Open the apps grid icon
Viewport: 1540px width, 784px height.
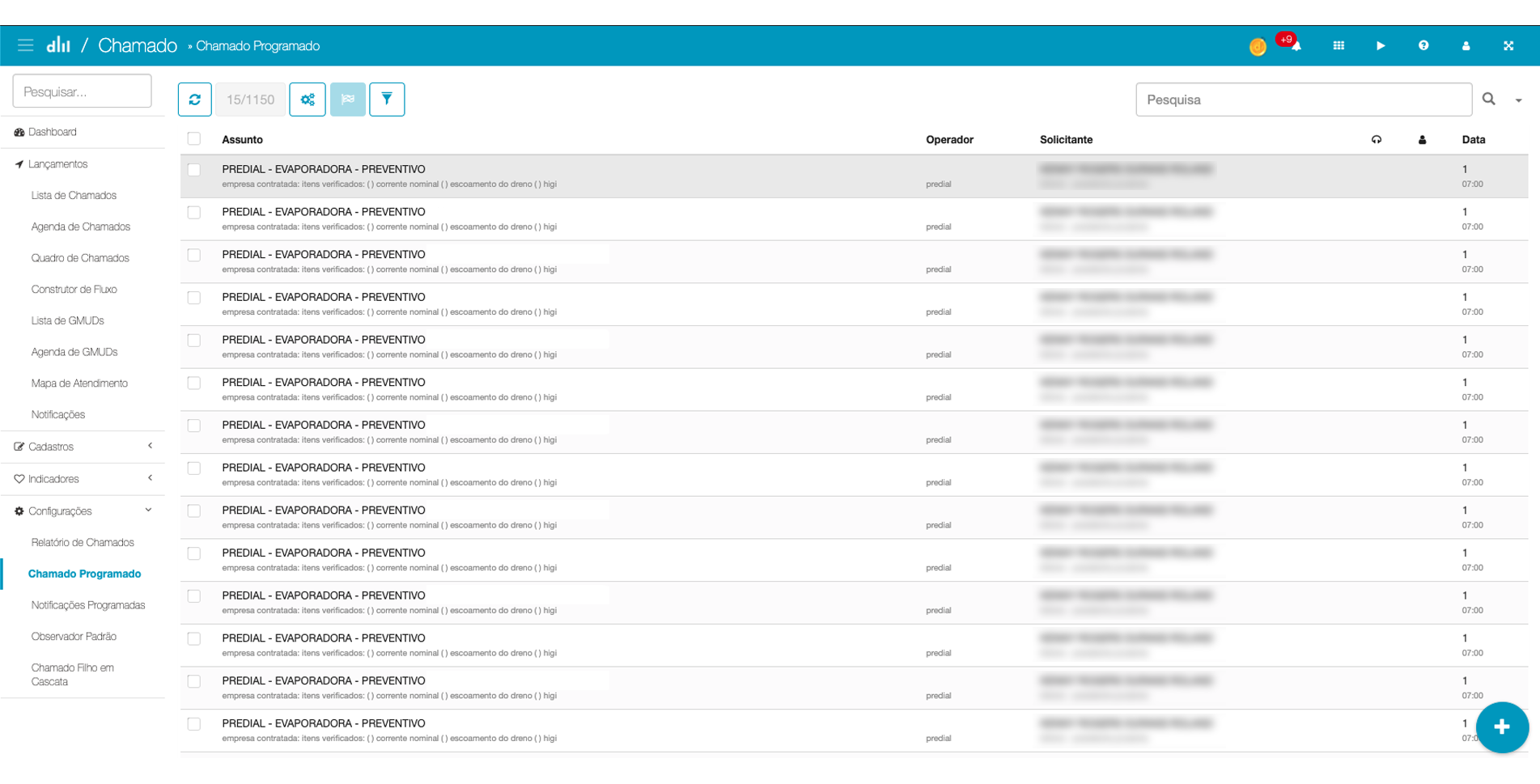click(1338, 46)
